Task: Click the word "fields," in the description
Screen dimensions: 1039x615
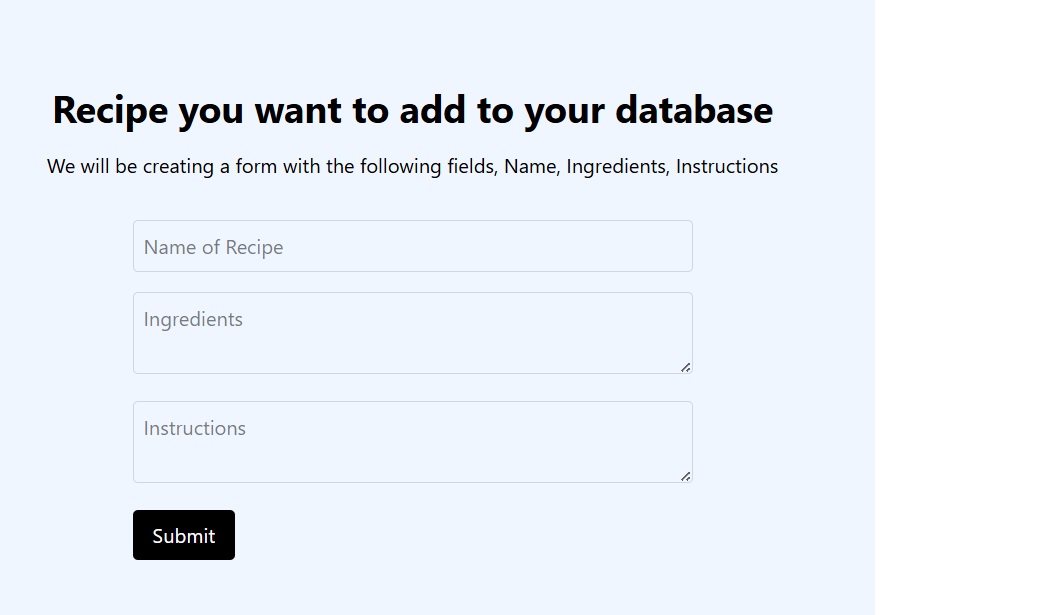Action: (471, 167)
